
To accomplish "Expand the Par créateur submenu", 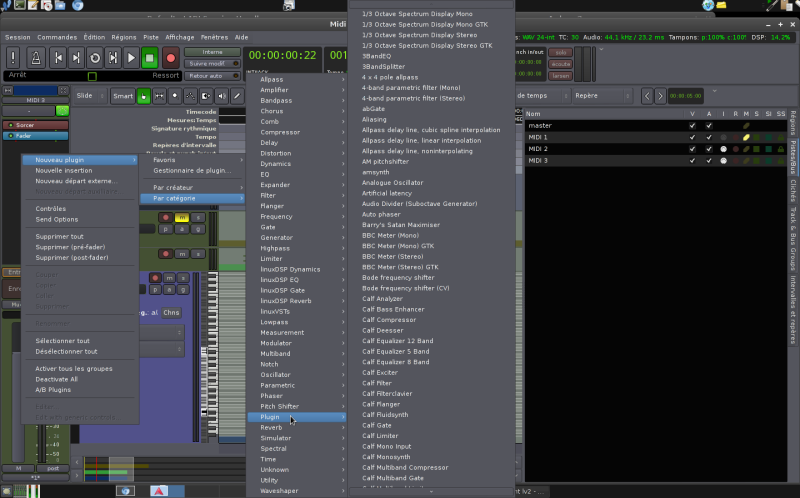I will point(193,187).
